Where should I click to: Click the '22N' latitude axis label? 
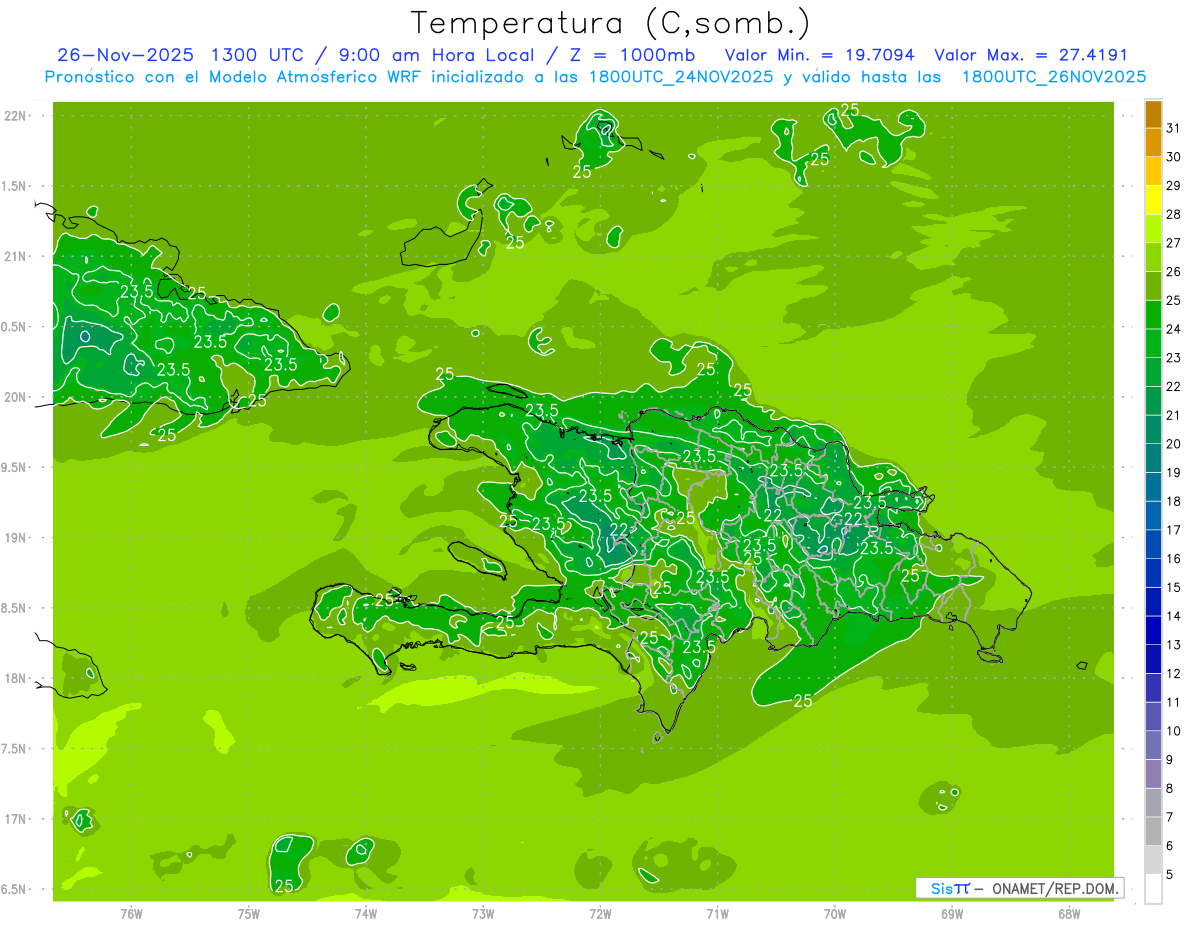tap(16, 116)
